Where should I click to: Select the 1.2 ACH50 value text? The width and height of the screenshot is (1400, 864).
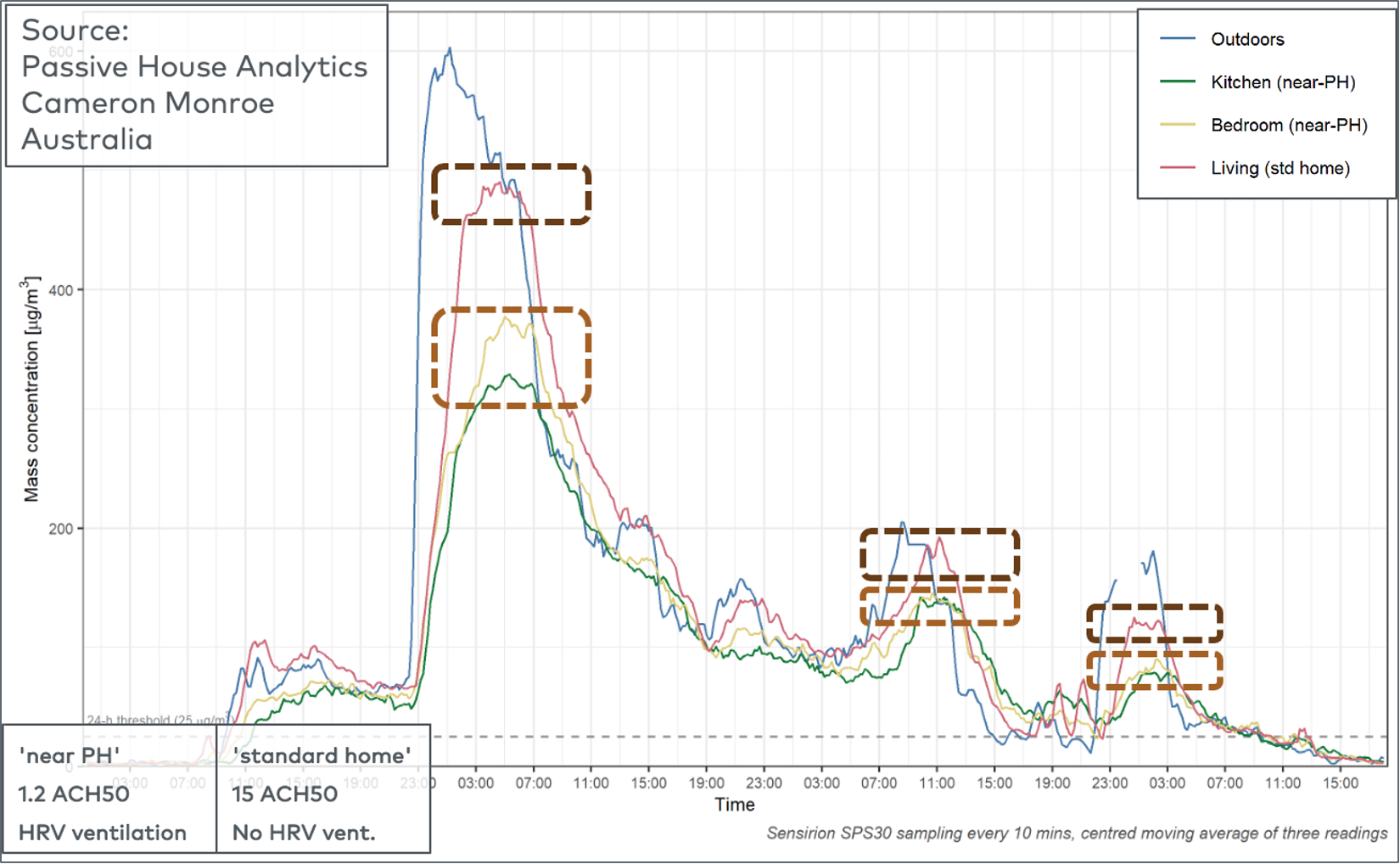click(74, 794)
